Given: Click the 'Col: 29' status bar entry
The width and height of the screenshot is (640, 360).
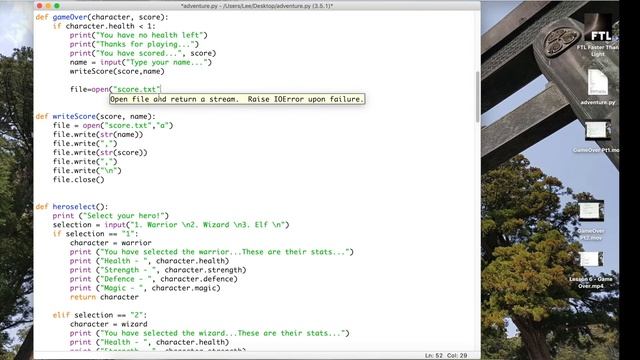Looking at the screenshot, I should coord(457,356).
